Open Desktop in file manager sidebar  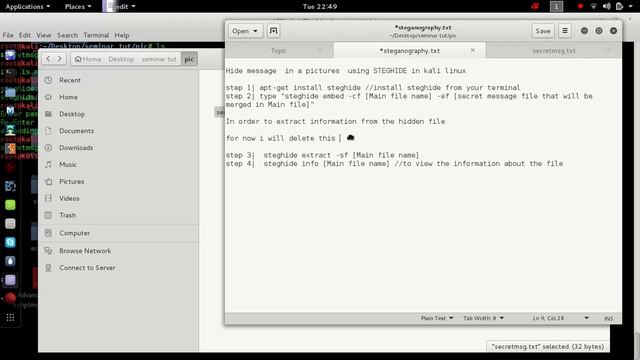118,114
